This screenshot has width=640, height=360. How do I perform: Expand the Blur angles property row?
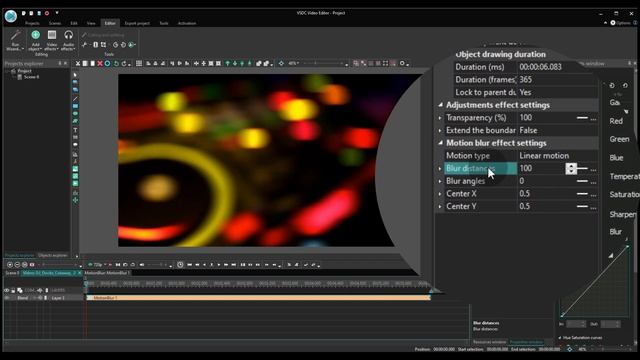click(x=440, y=181)
